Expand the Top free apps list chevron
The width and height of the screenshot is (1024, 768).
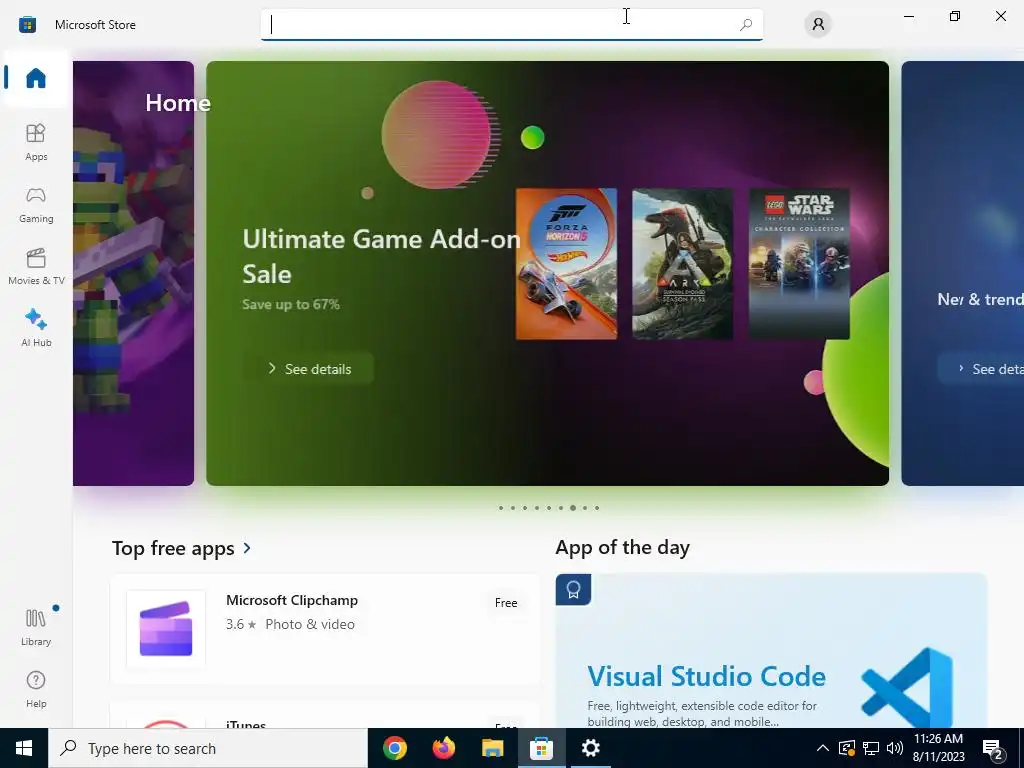(x=247, y=548)
